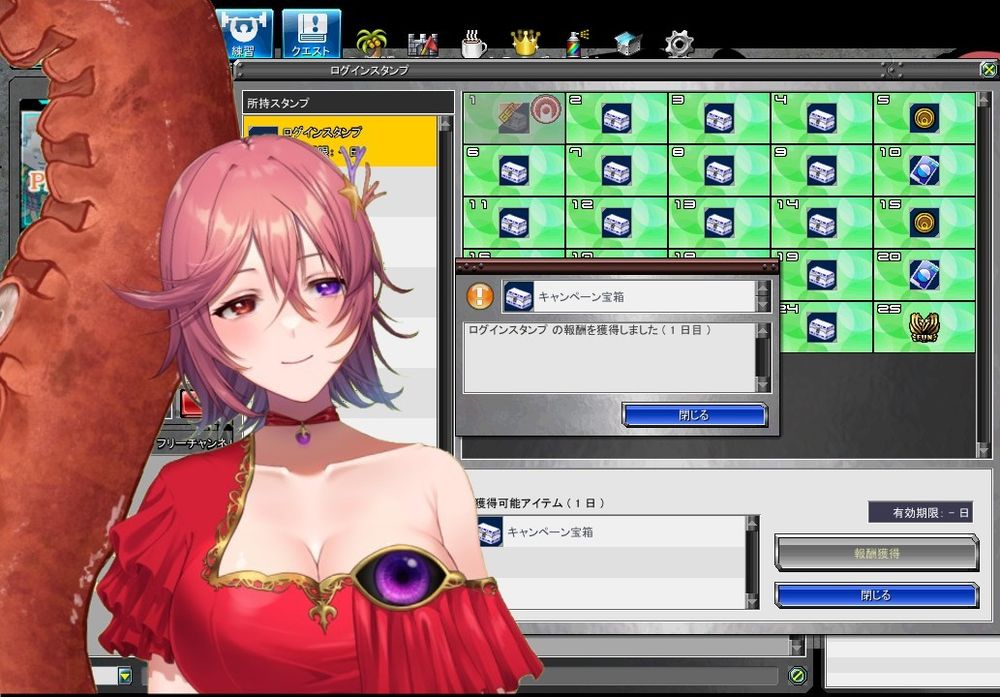
Task: Open settings with the gear icon
Action: pyautogui.click(x=679, y=44)
